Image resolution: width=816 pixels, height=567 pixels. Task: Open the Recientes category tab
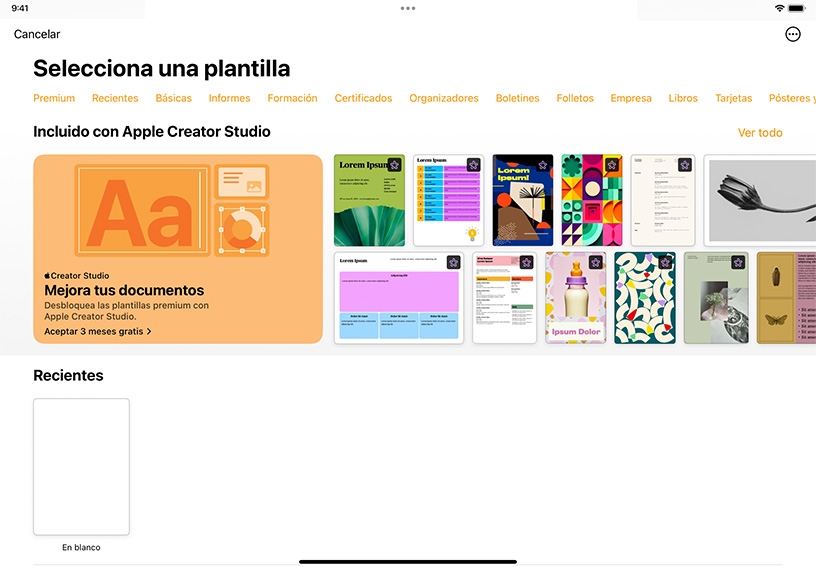[x=115, y=98]
